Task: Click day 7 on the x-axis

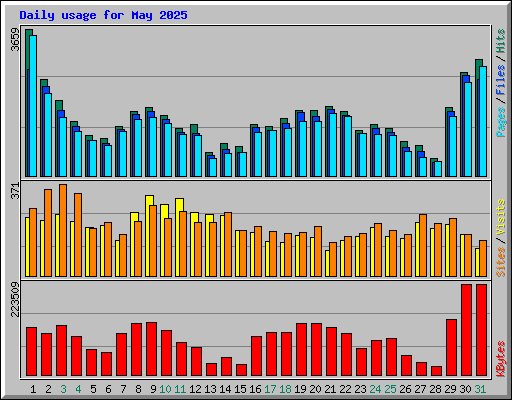Action: click(x=123, y=389)
